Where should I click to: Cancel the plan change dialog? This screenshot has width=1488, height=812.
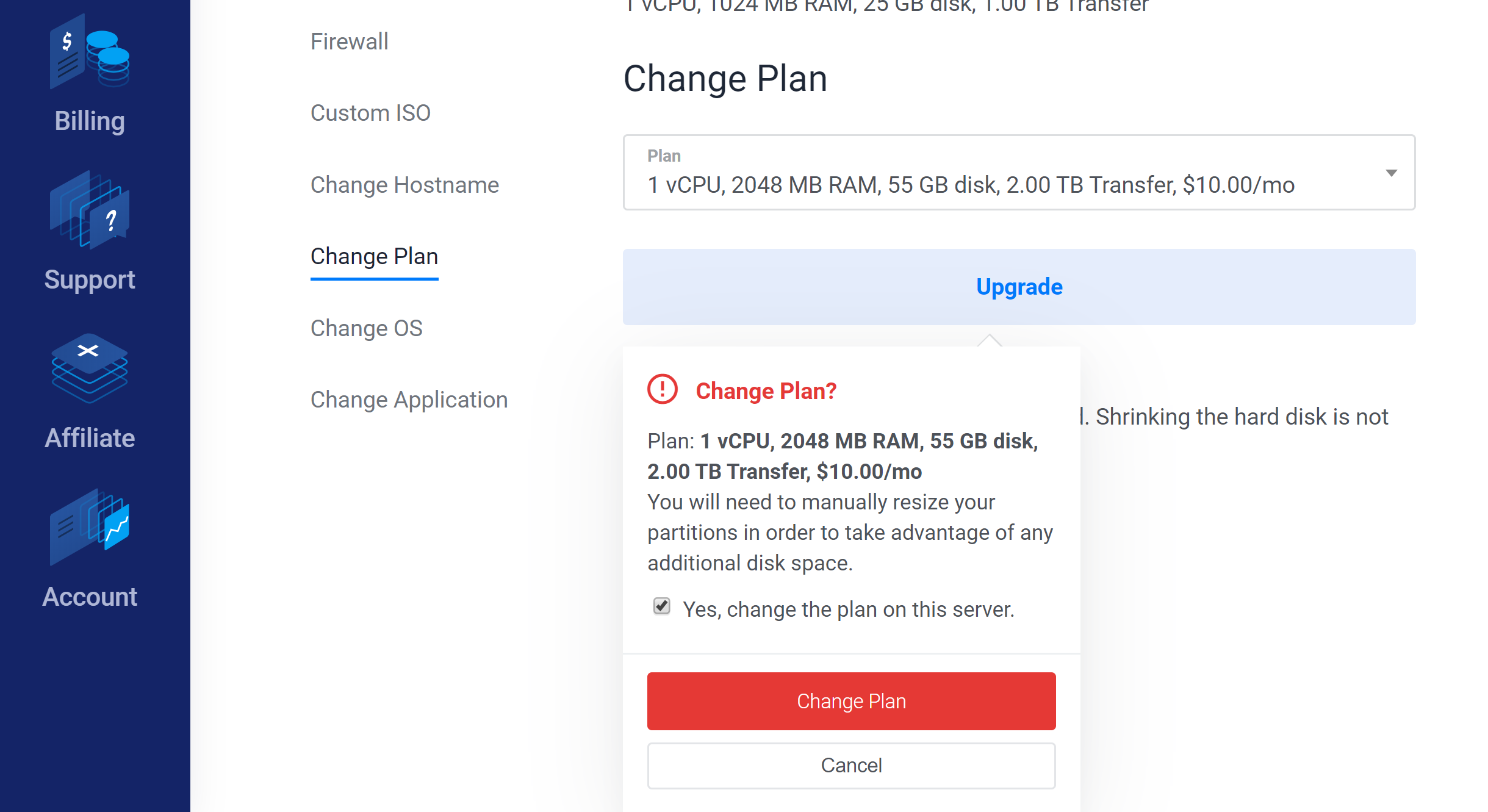(851, 766)
